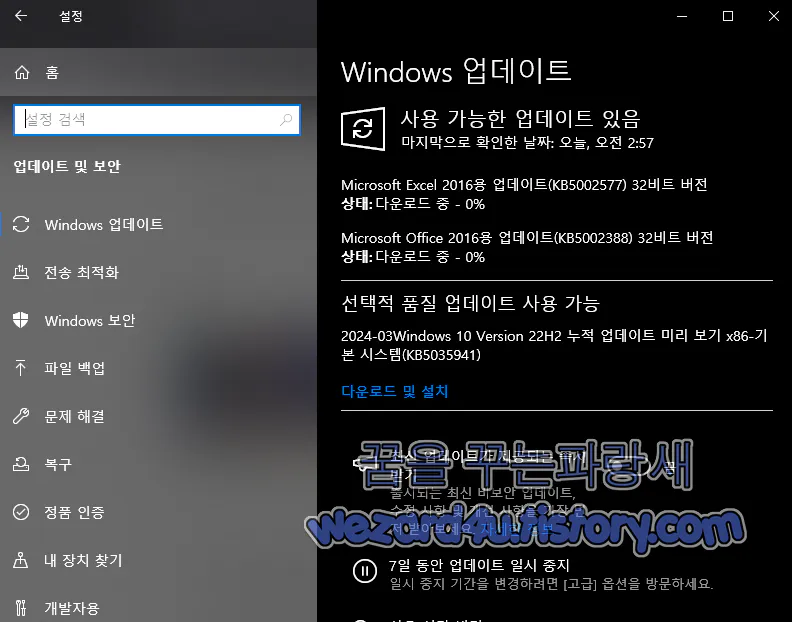
Task: Click the large update status refresh icon
Action: [x=363, y=129]
